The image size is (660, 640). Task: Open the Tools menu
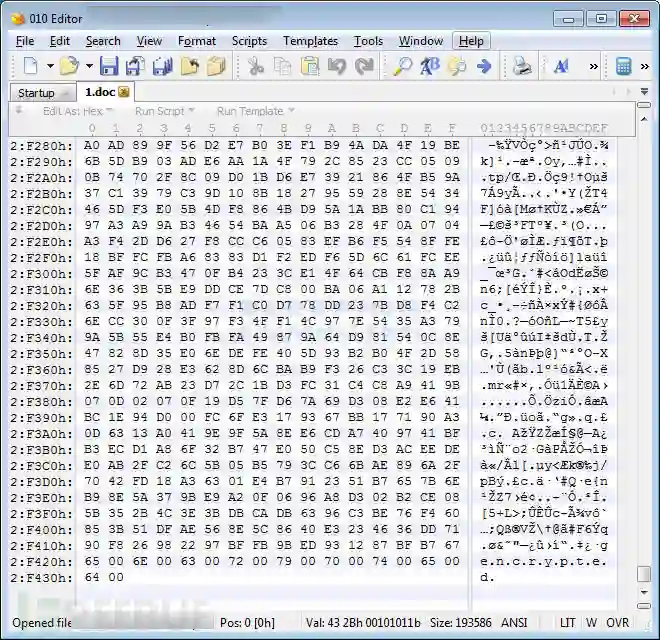coord(368,41)
